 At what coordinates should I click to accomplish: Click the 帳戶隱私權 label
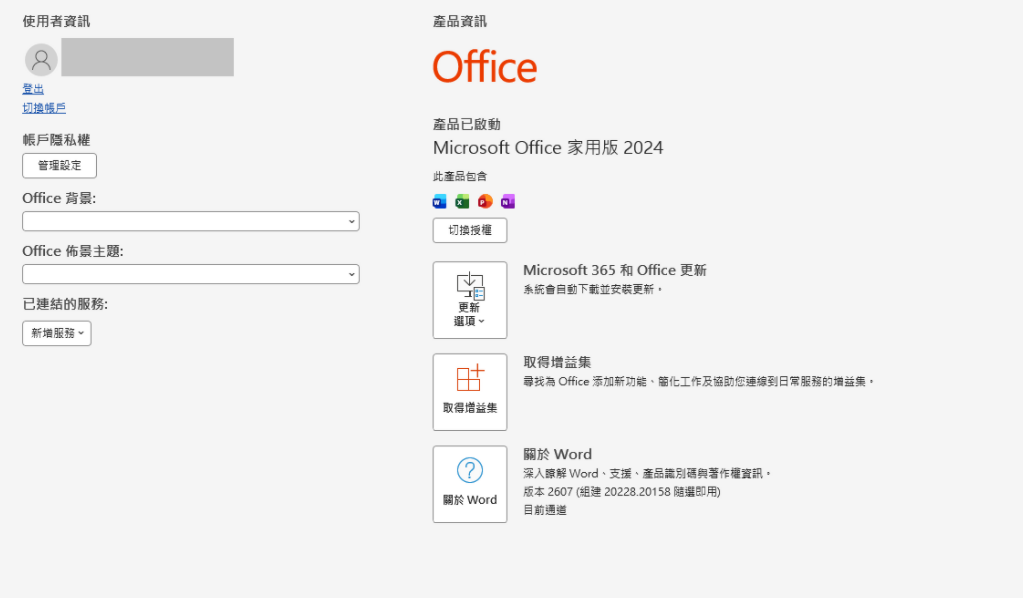(56, 140)
